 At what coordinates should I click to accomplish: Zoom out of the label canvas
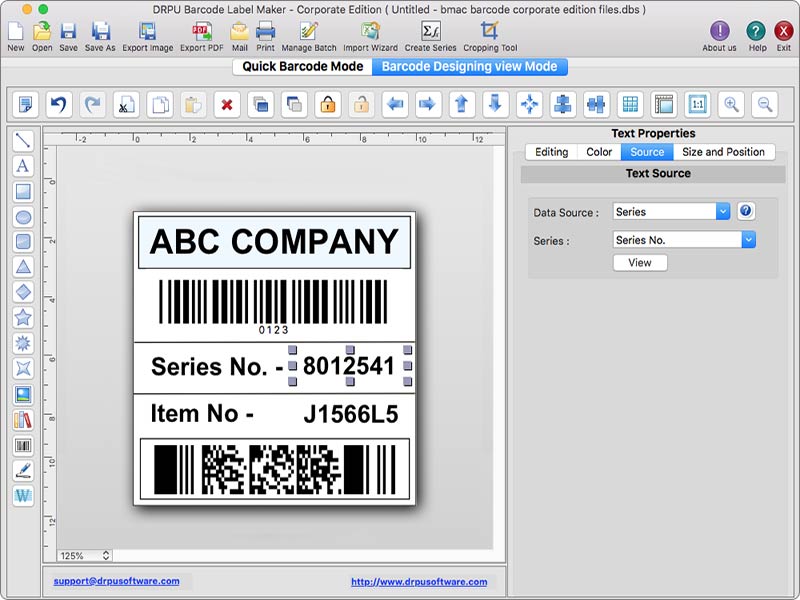pyautogui.click(x=765, y=105)
